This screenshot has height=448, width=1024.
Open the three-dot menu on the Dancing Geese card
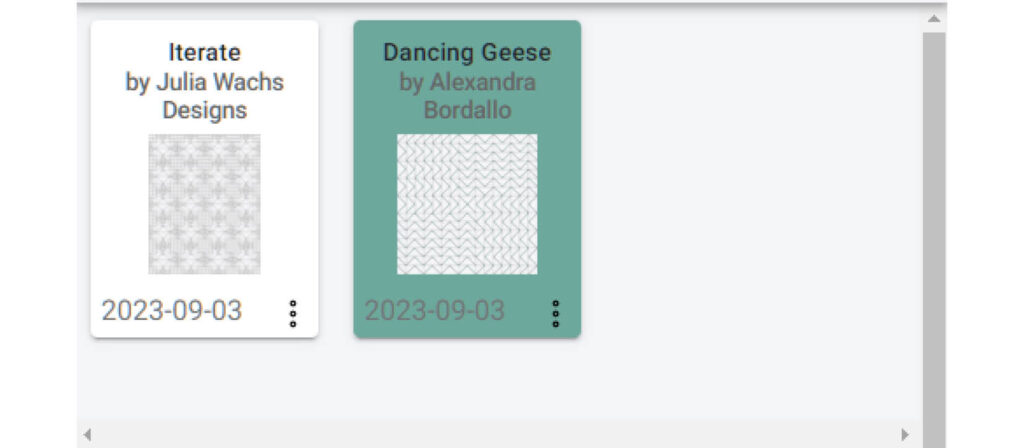pyautogui.click(x=555, y=313)
